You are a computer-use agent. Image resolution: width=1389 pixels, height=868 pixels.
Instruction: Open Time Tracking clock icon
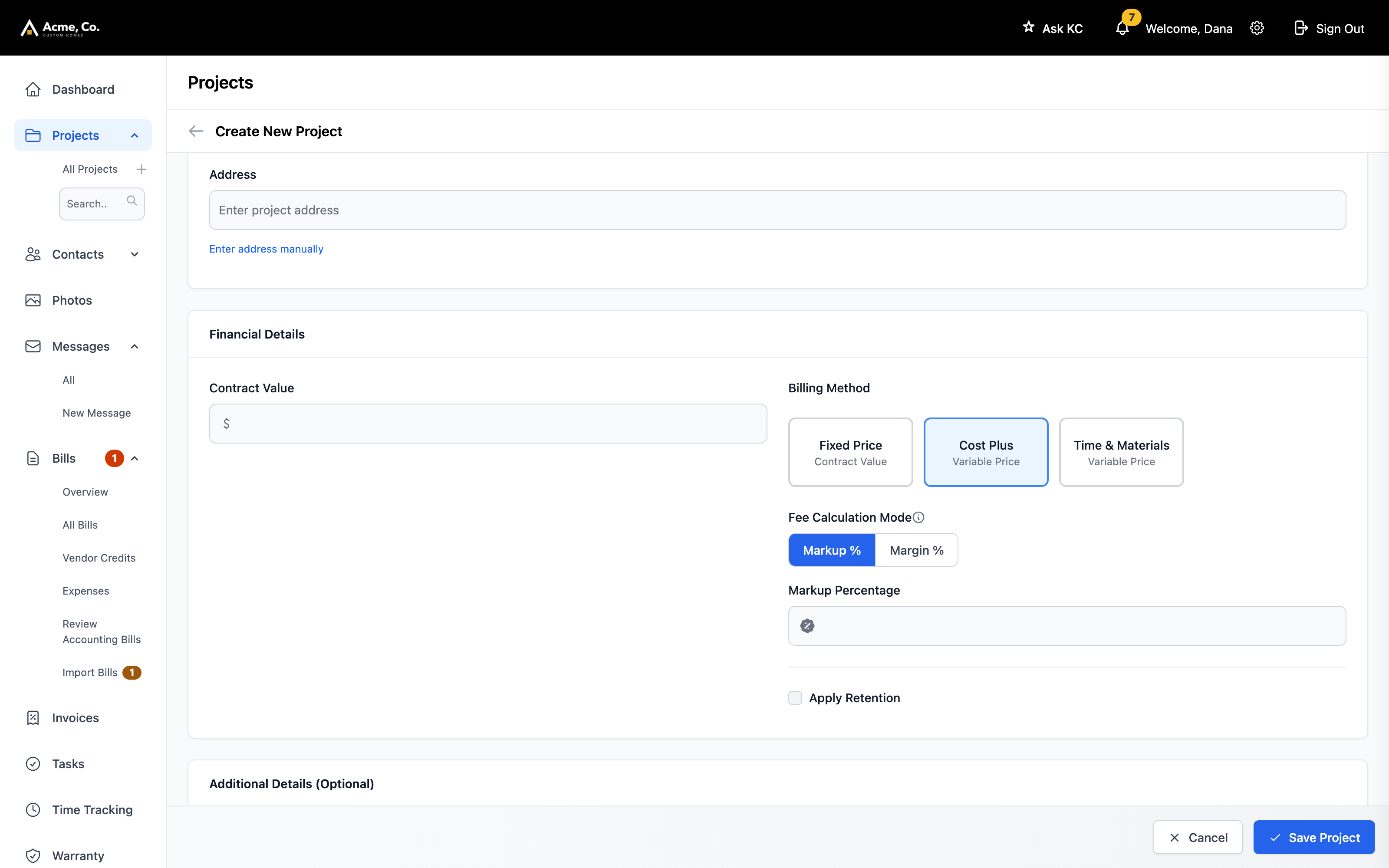click(33, 810)
